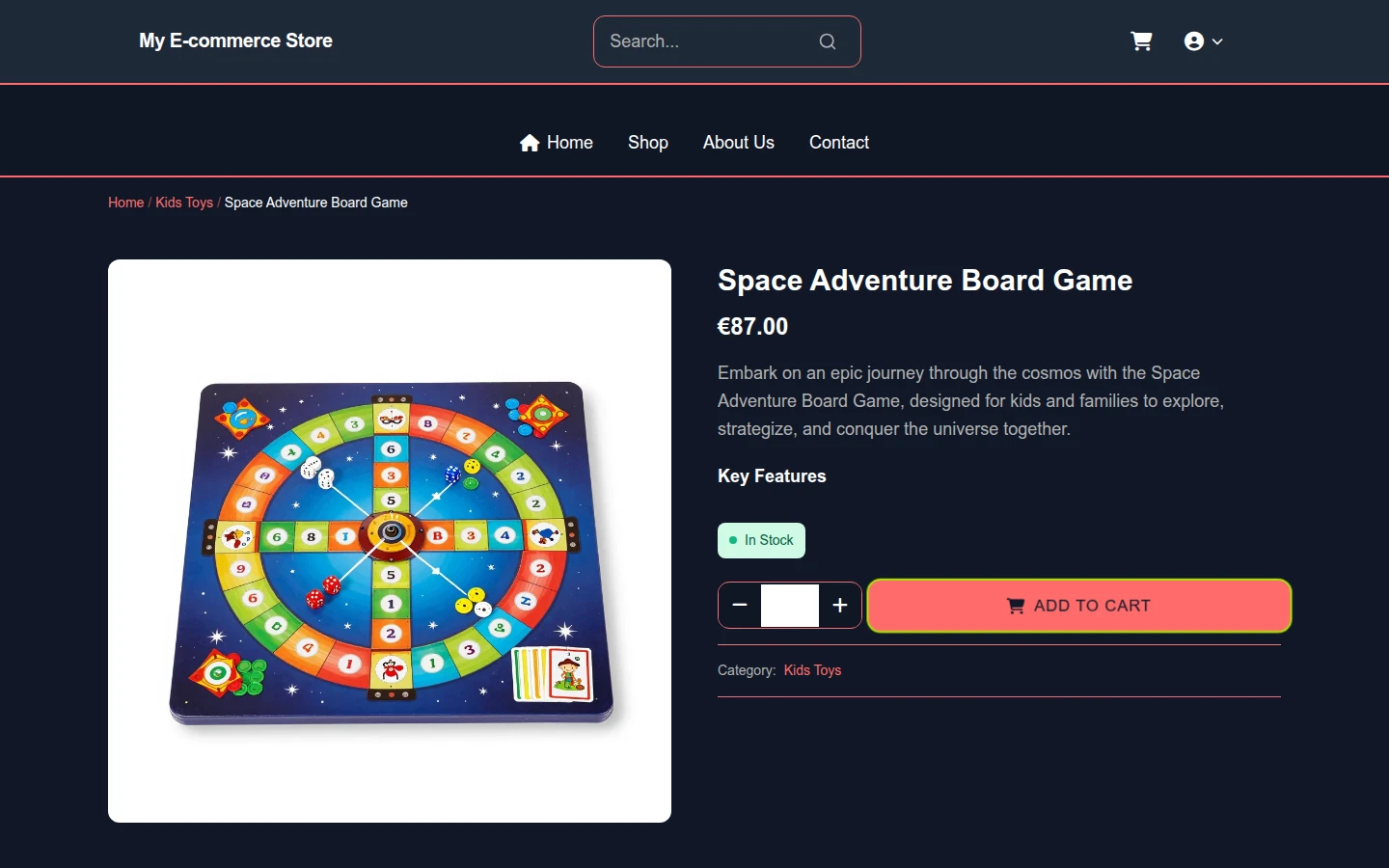Open the Contact navigation link

click(x=839, y=143)
